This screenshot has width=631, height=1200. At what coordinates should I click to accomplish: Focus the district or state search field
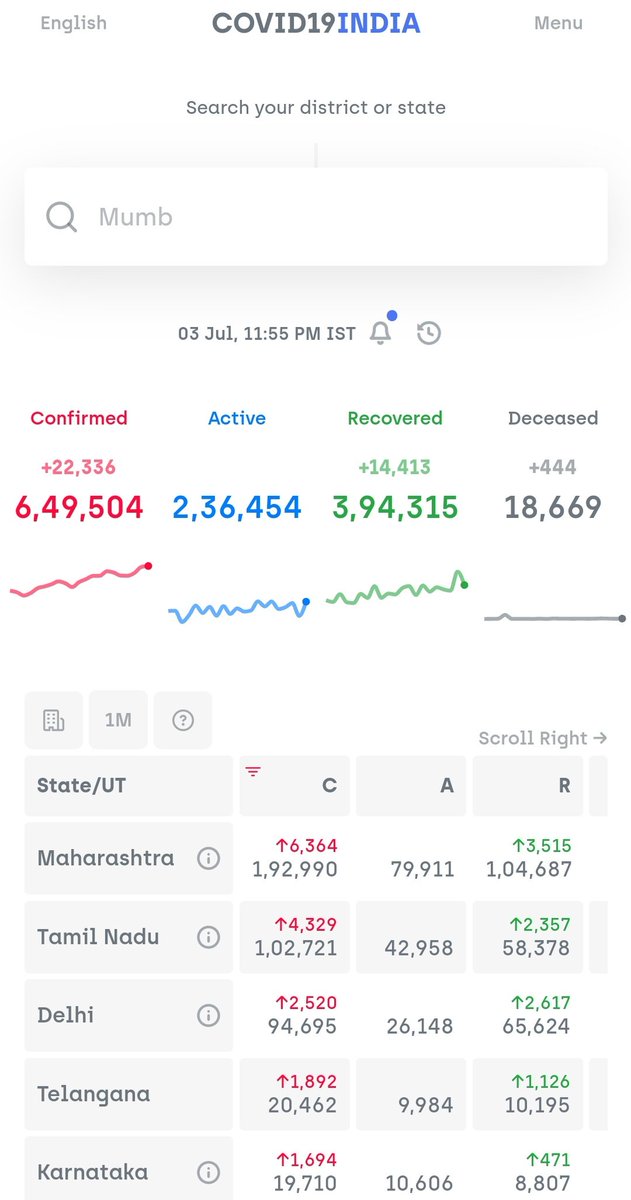pyautogui.click(x=316, y=217)
